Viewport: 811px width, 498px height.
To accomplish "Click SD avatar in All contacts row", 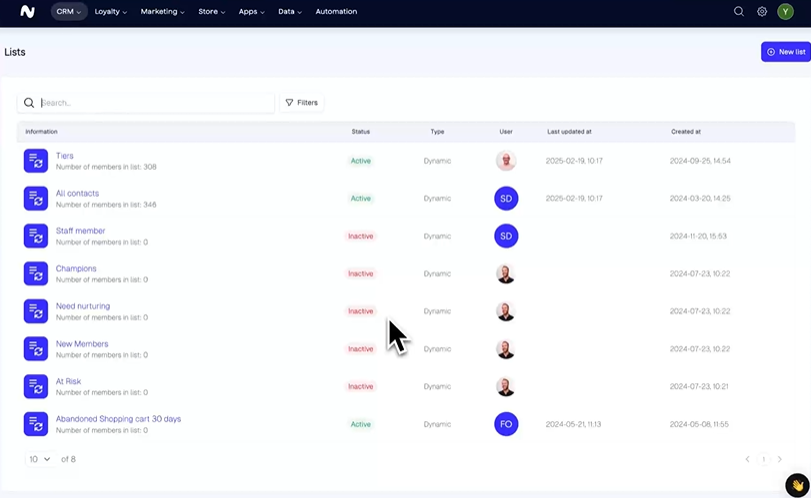I will [x=506, y=199].
